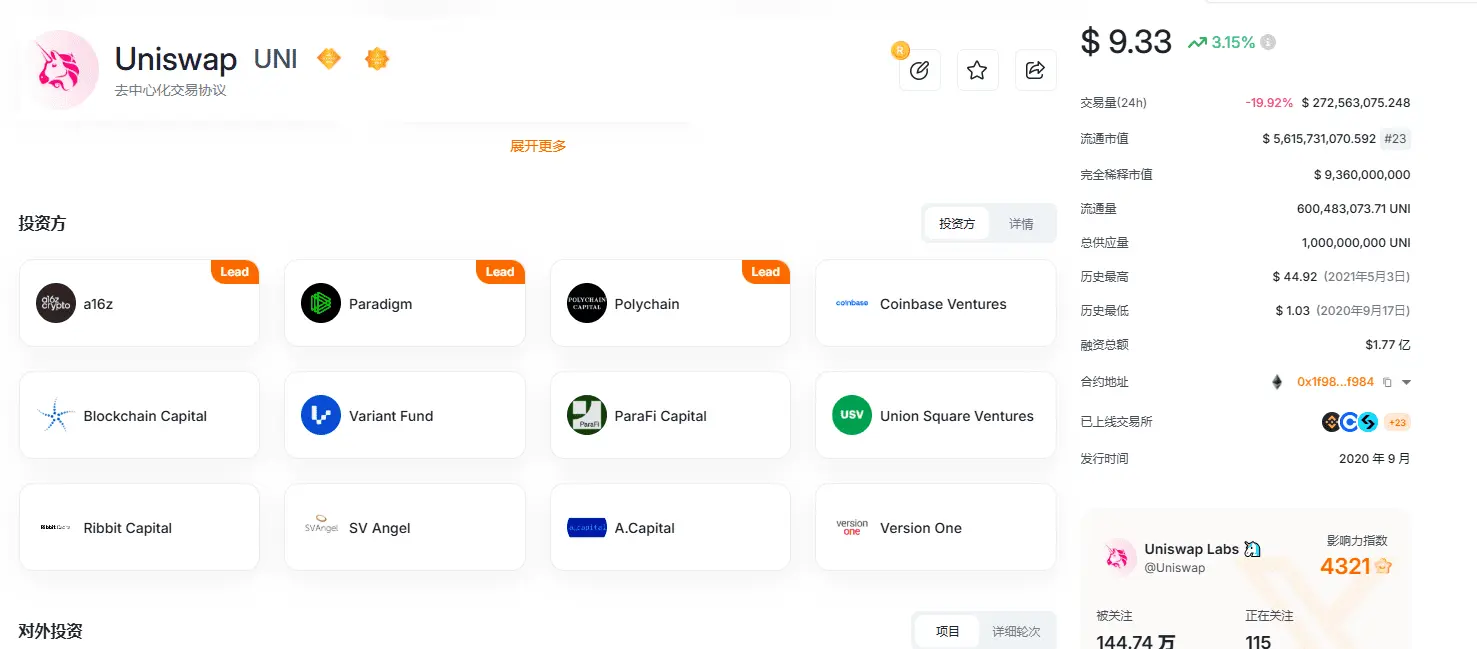Click the Polychain Capital logo

pos(587,303)
